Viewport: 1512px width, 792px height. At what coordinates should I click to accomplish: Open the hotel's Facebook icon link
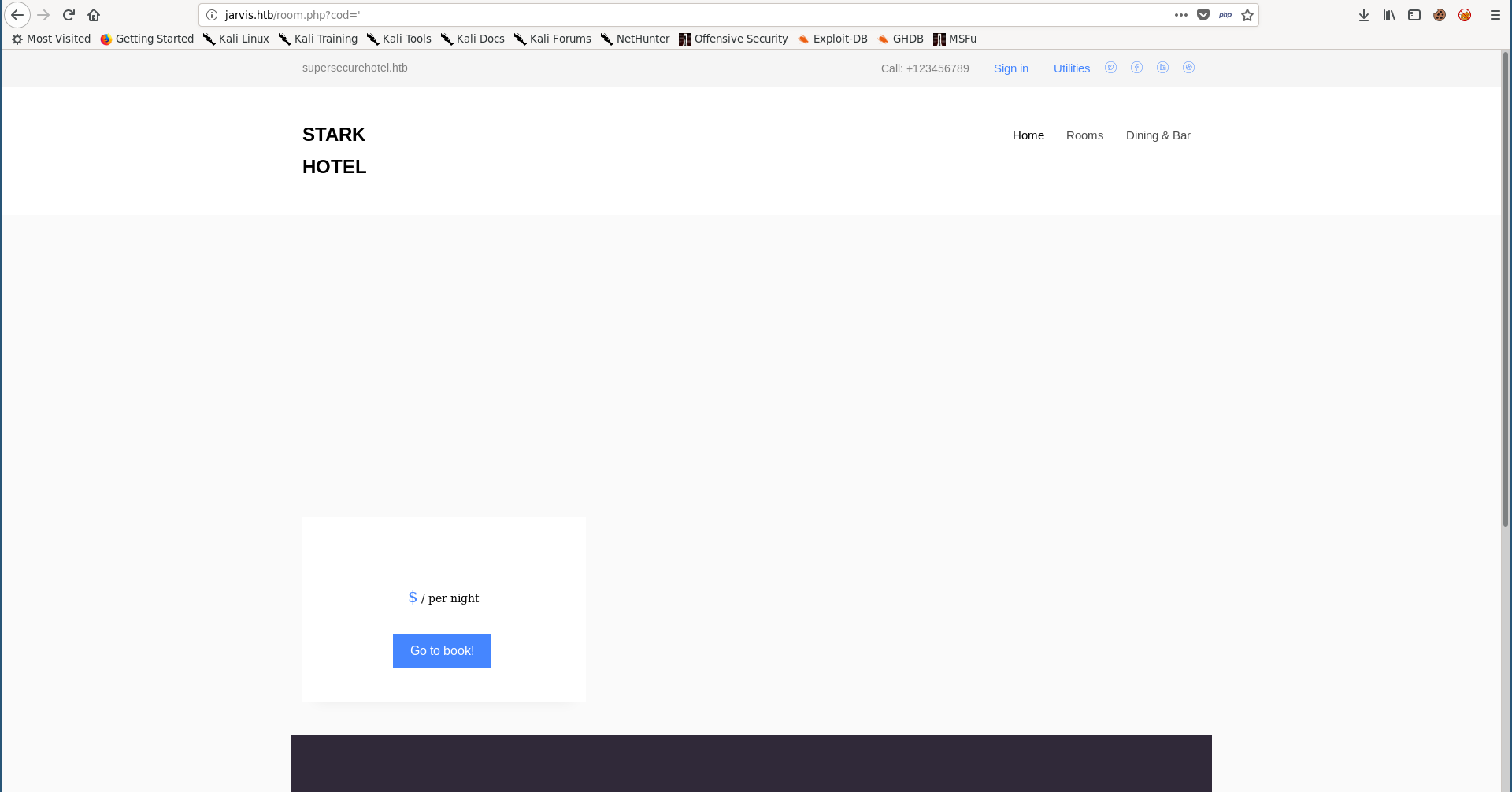tap(1136, 68)
